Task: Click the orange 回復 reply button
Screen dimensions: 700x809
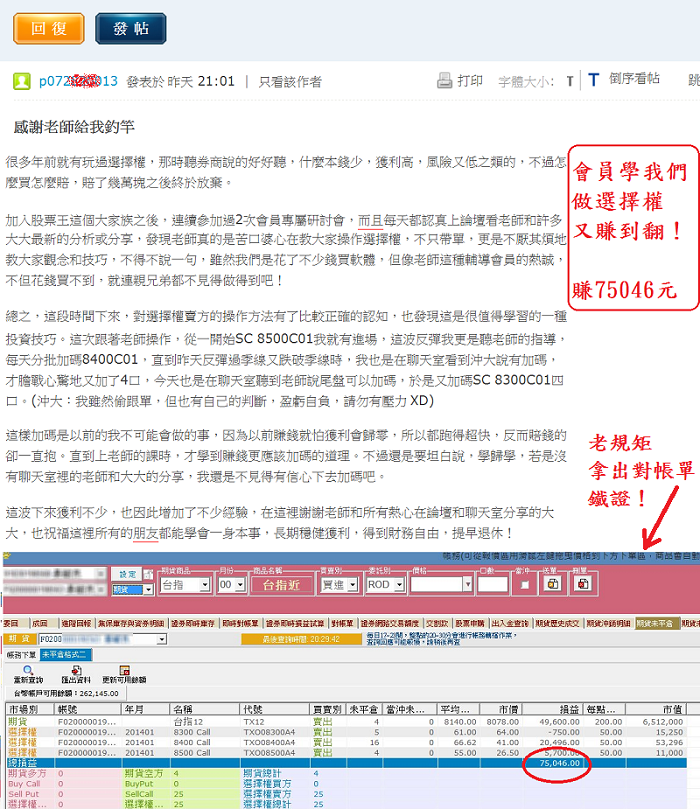Action: 49,28
